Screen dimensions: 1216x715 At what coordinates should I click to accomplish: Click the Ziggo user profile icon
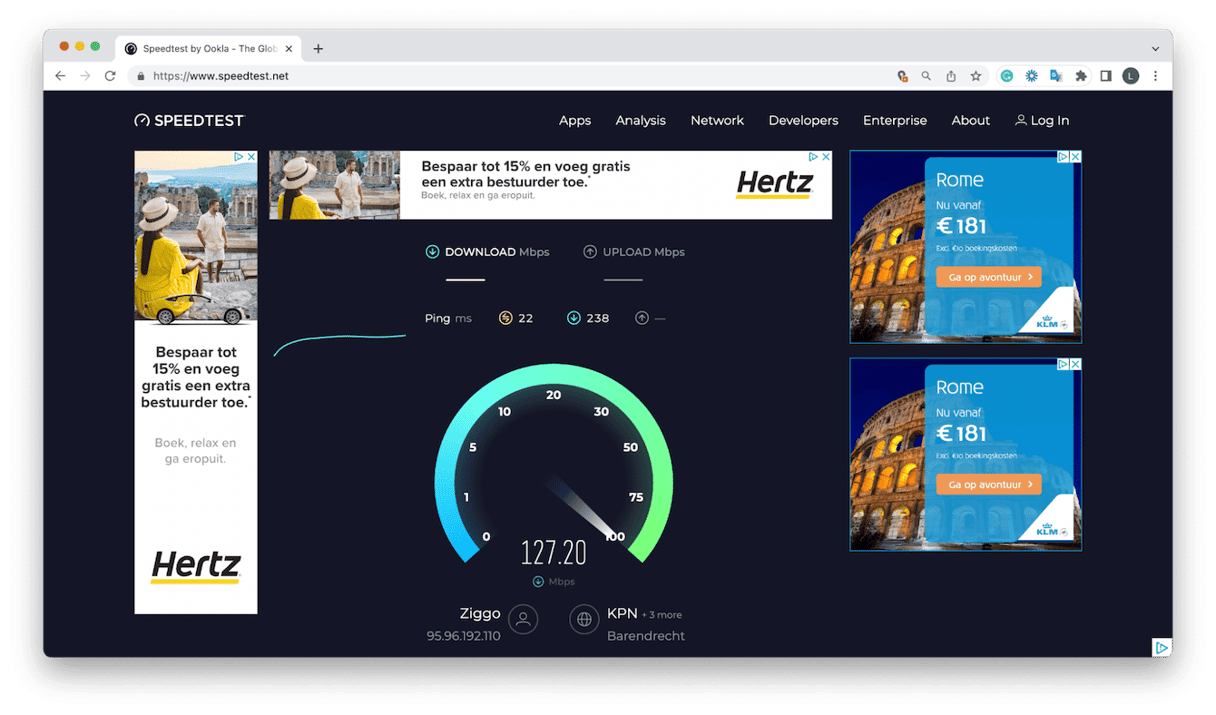[522, 619]
